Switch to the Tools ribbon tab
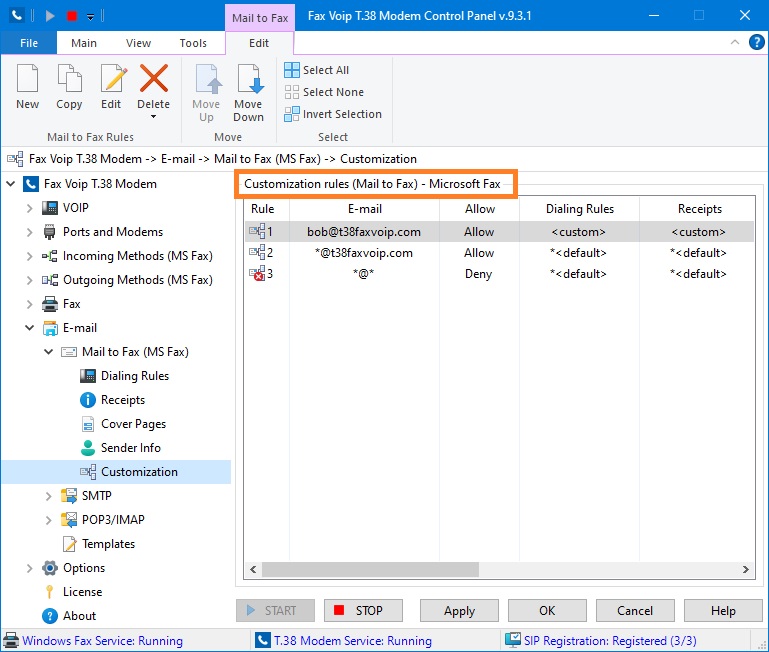Viewport: 769px width, 652px height. click(193, 43)
